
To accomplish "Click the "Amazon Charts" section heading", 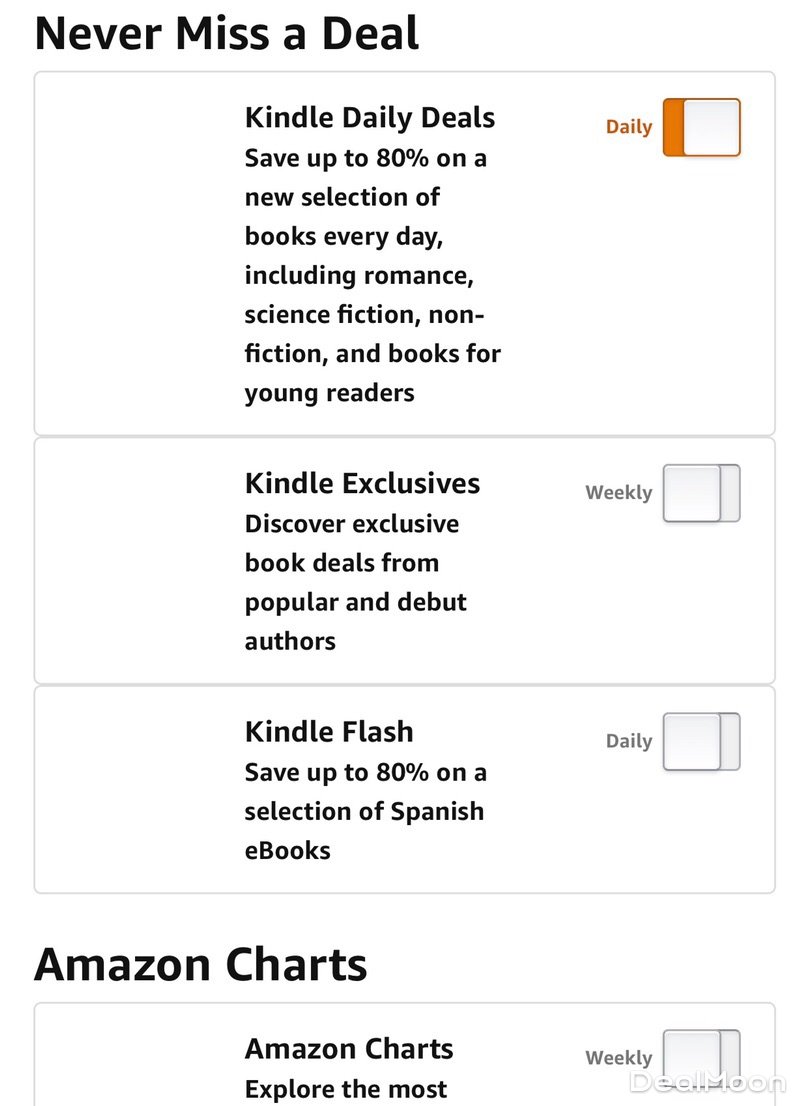I will coord(201,964).
